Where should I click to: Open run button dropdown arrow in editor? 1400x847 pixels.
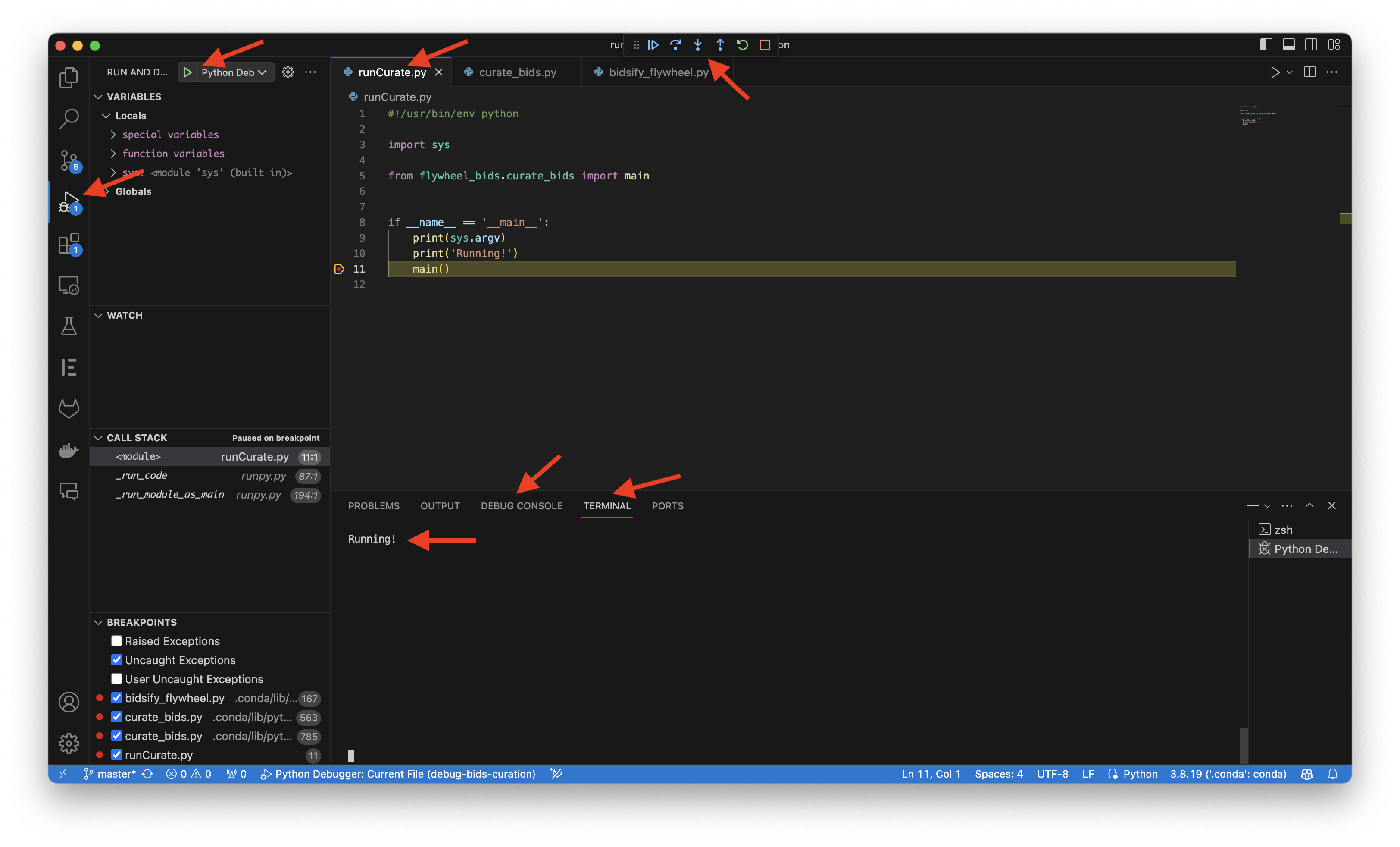pyautogui.click(x=1290, y=72)
